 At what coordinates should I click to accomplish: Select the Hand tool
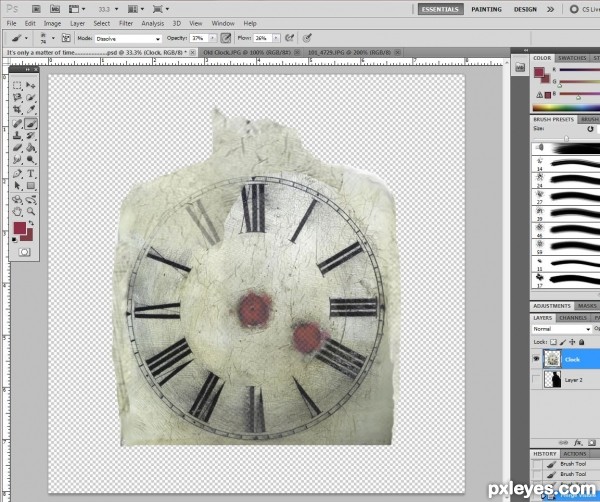click(x=17, y=212)
